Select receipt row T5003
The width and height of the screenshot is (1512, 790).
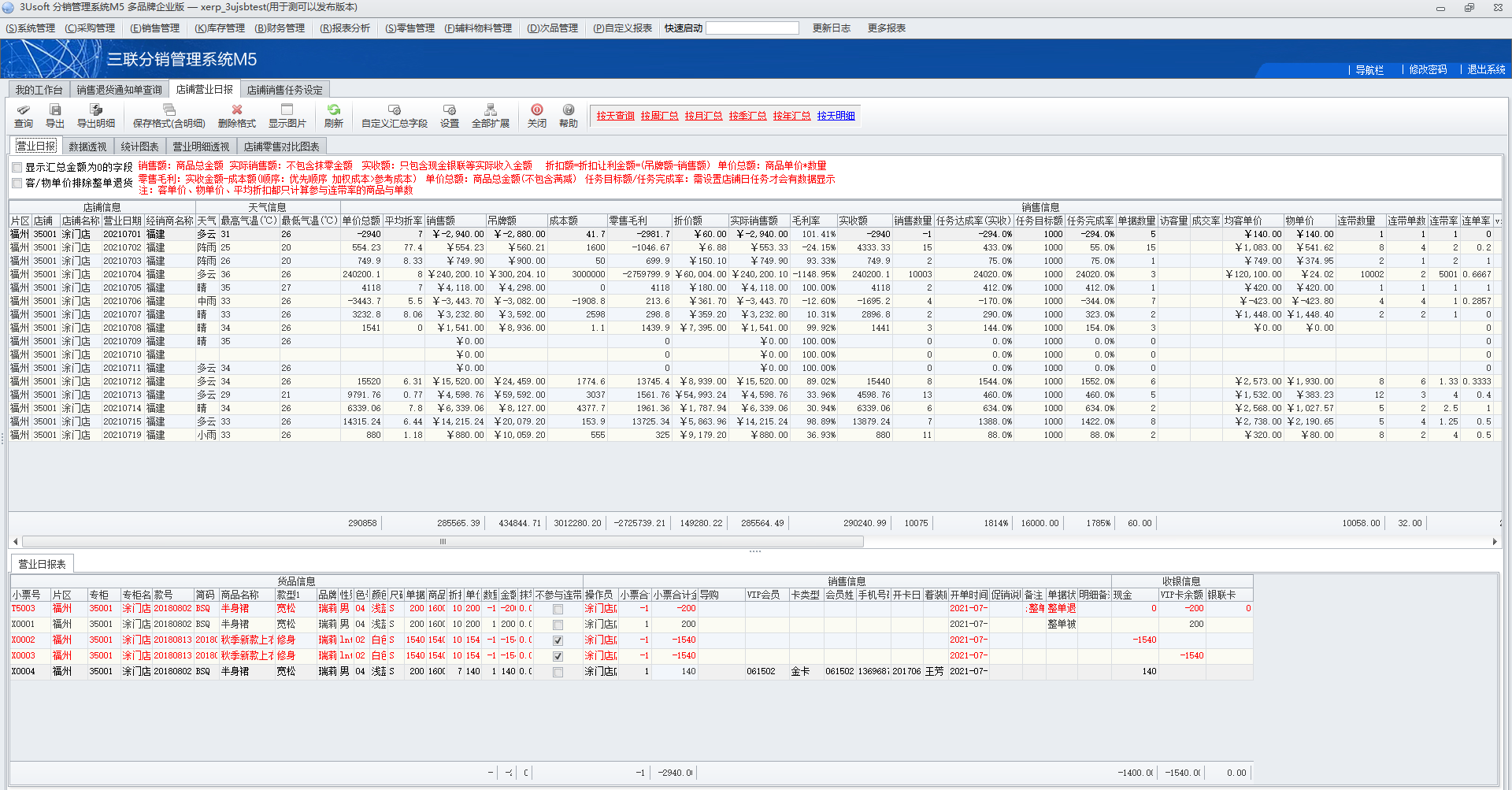tap(631, 609)
